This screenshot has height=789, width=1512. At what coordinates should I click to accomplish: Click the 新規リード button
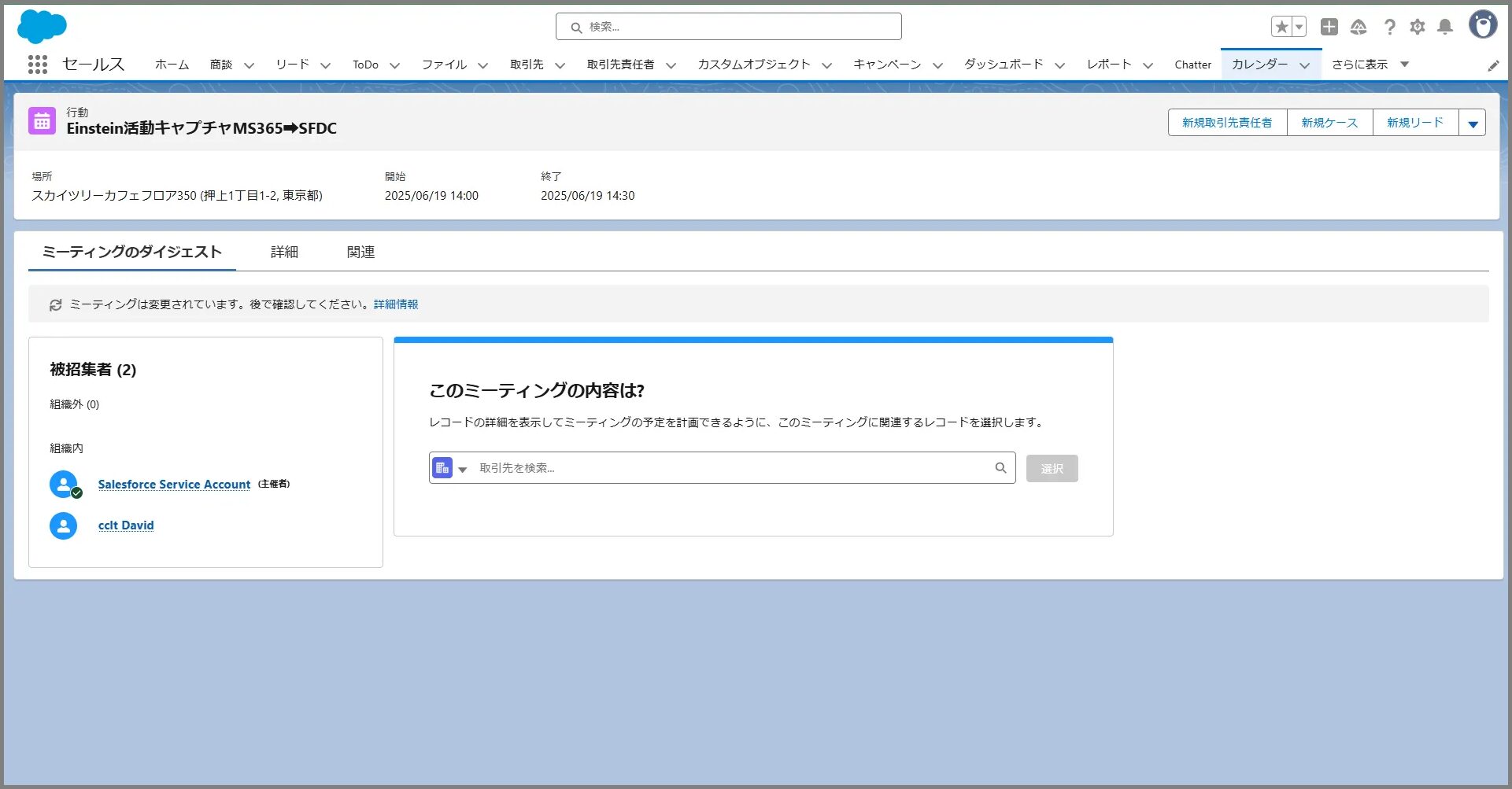click(1415, 123)
